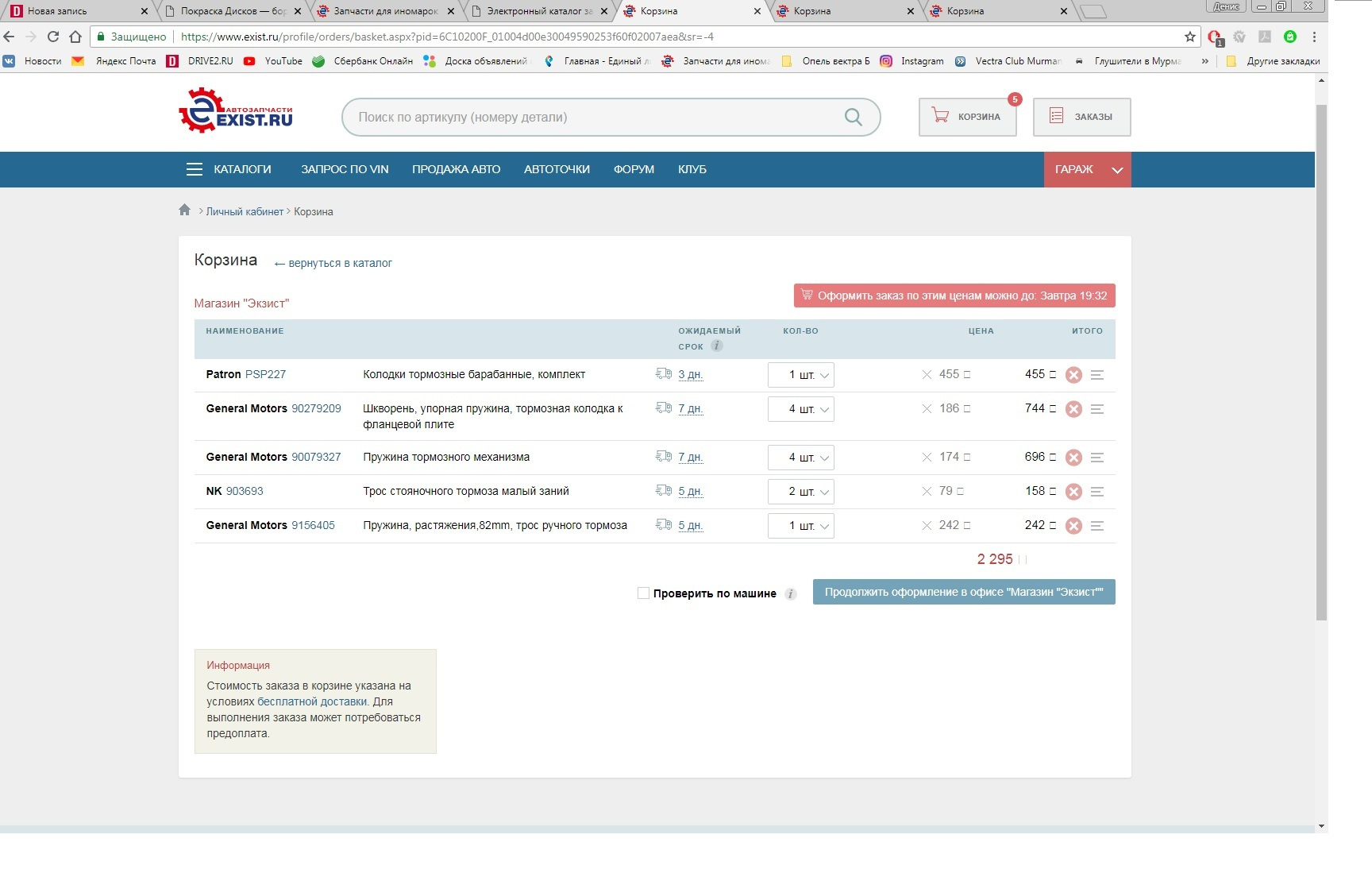
Task: Open ФОРУМ menu item
Action: [x=634, y=169]
